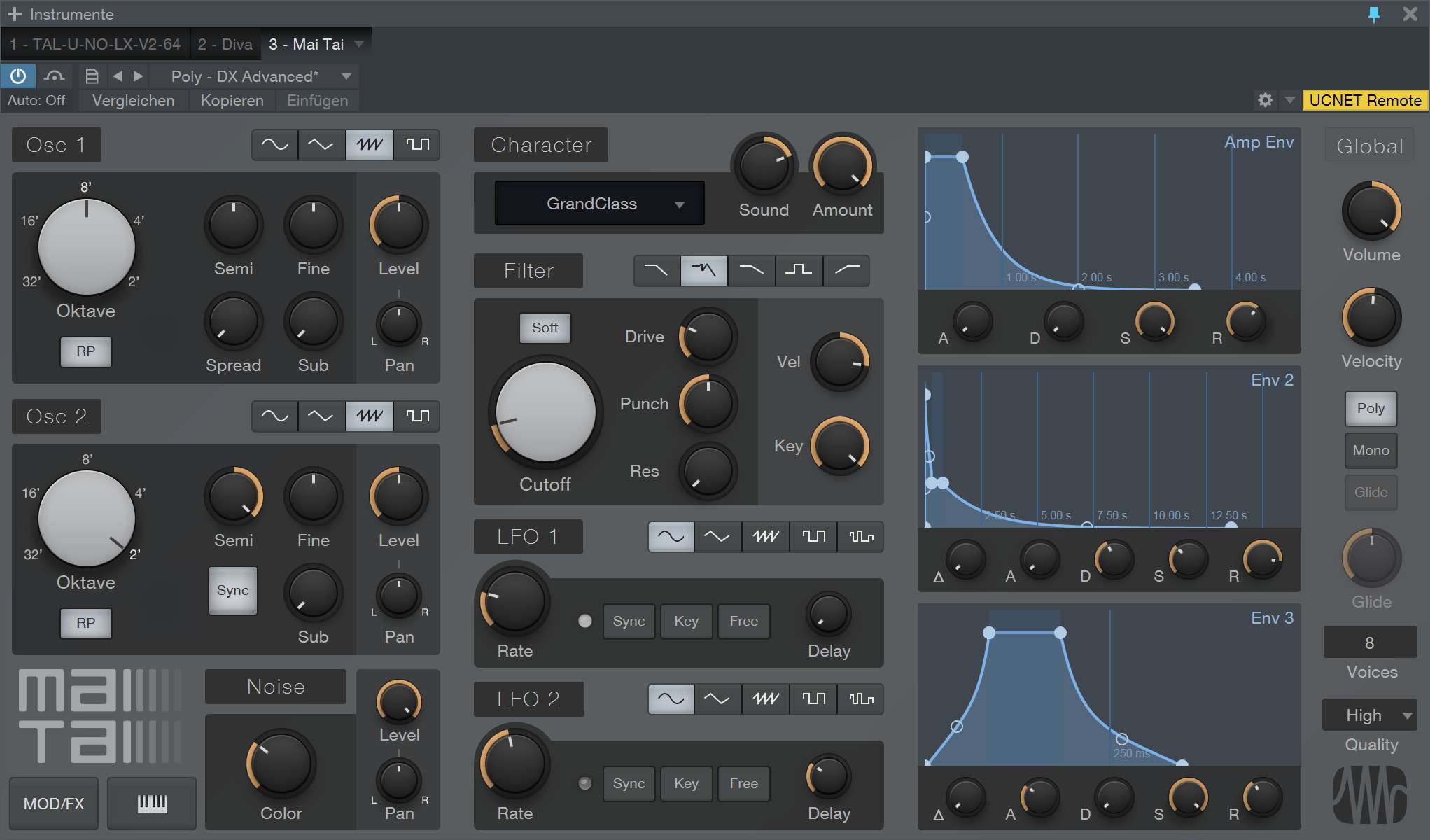This screenshot has width=1430, height=840.
Task: Open the High quality dropdown
Action: (x=1370, y=715)
